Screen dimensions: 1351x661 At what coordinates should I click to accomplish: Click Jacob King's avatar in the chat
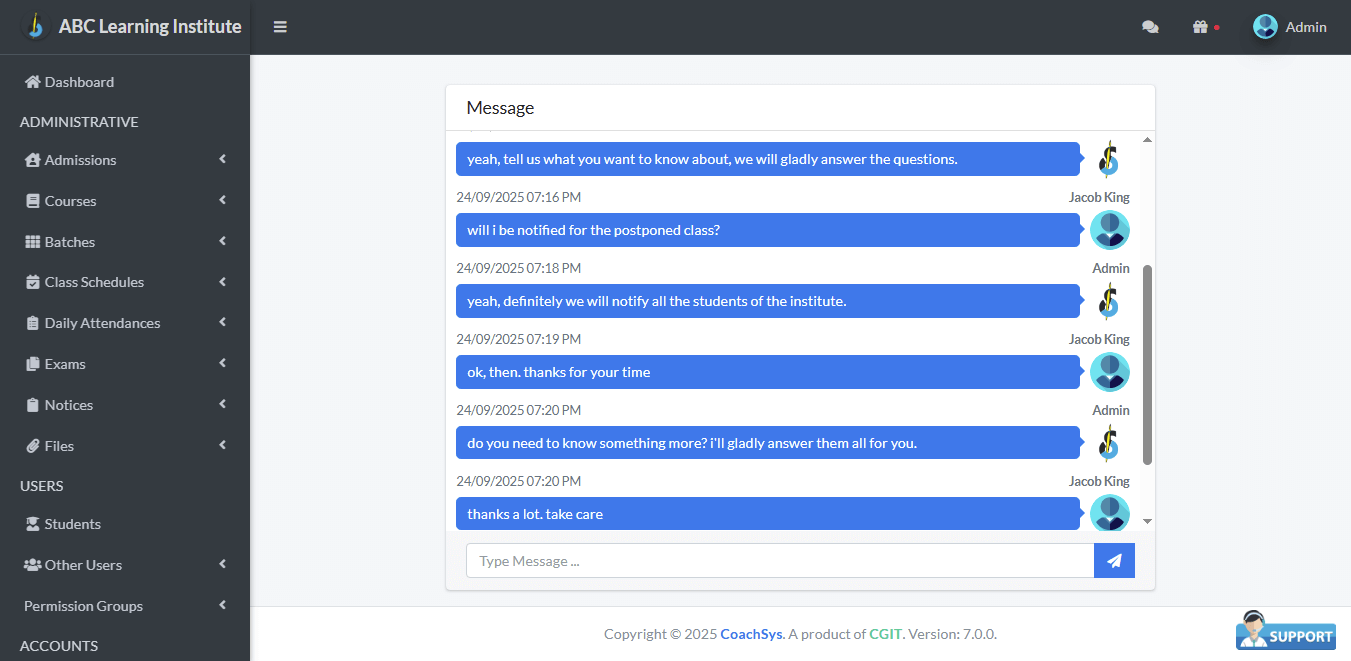(x=1110, y=230)
